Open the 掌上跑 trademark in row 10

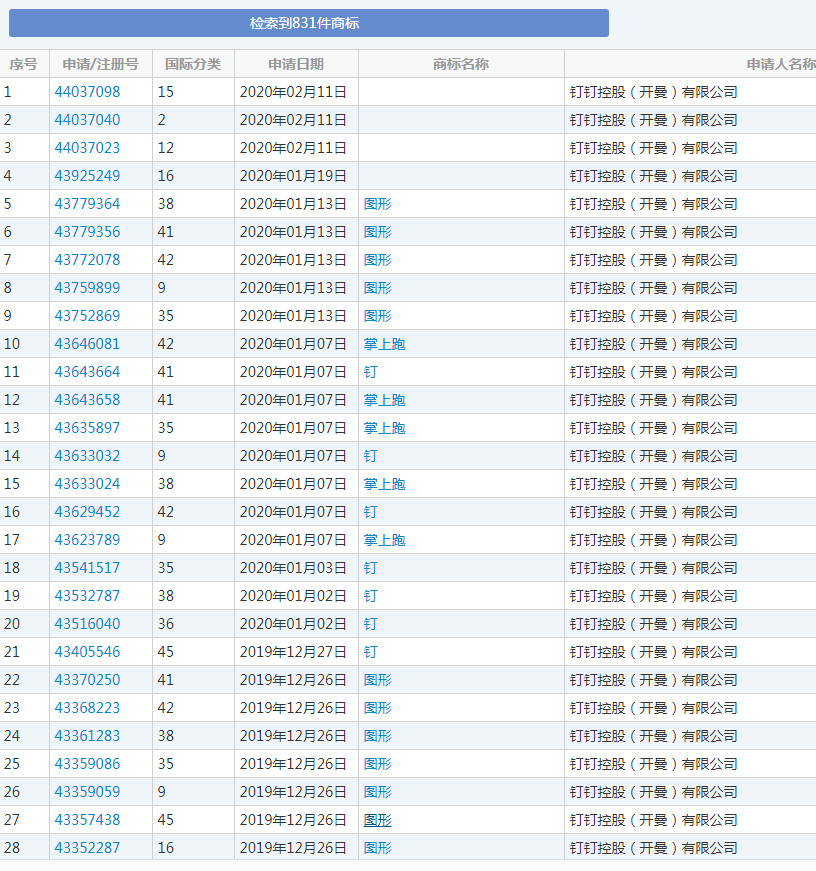(x=384, y=344)
